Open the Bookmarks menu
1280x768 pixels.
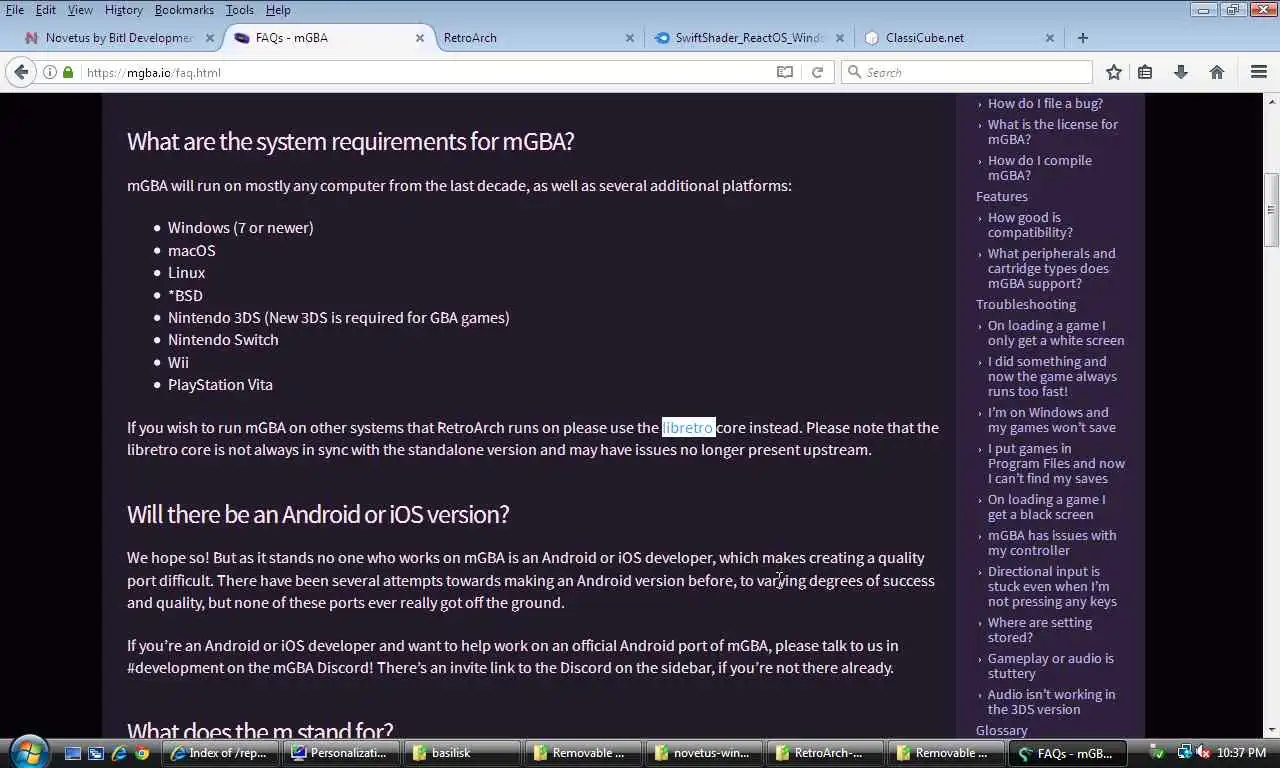tap(184, 10)
